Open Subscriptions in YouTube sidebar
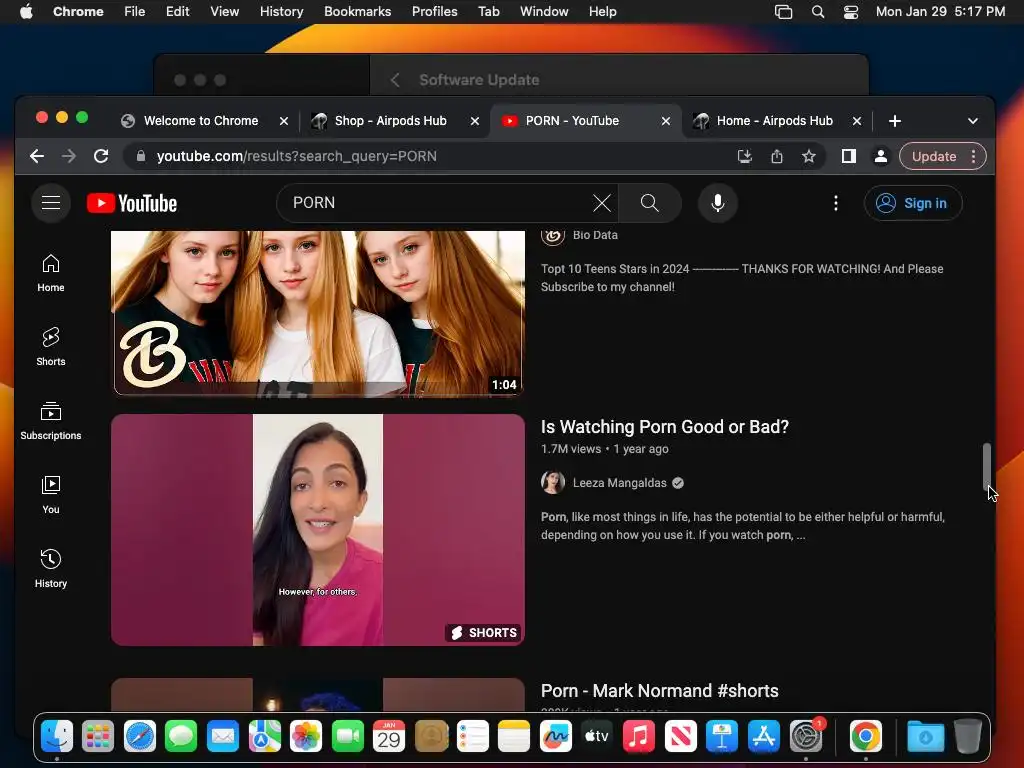This screenshot has width=1024, height=768. (51, 421)
